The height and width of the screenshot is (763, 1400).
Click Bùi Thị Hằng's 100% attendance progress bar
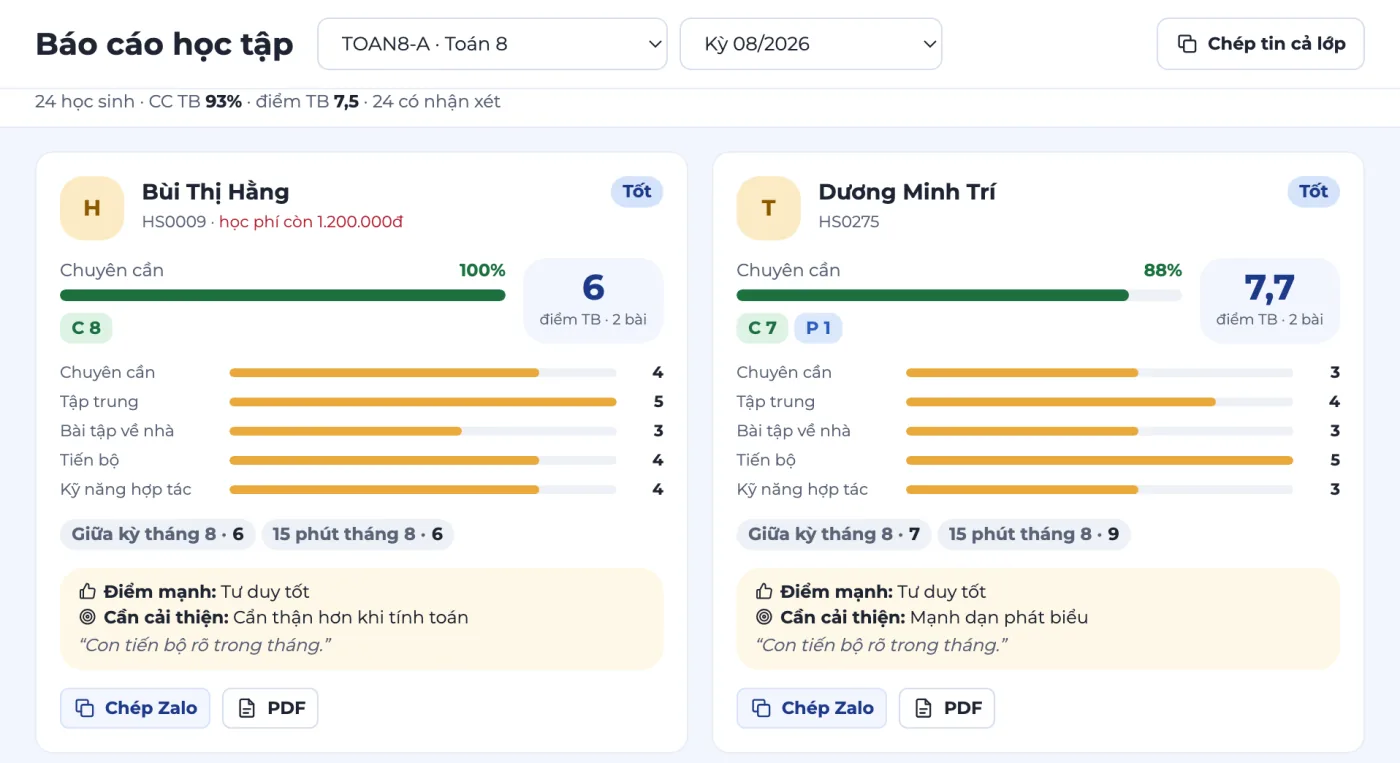click(283, 295)
